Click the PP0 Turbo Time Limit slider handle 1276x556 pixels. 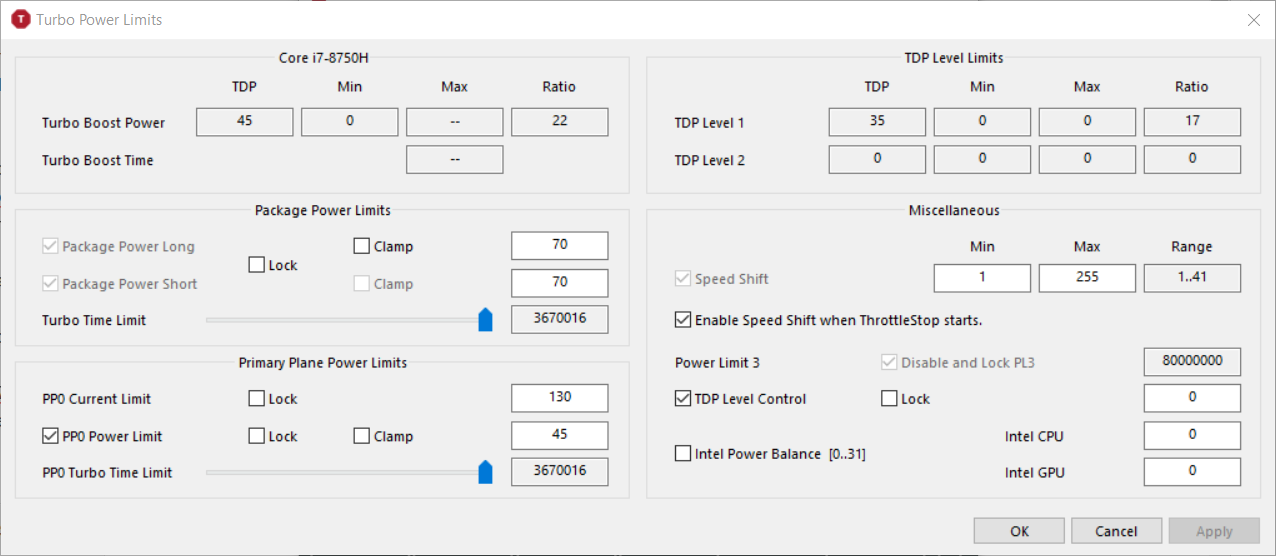click(486, 472)
